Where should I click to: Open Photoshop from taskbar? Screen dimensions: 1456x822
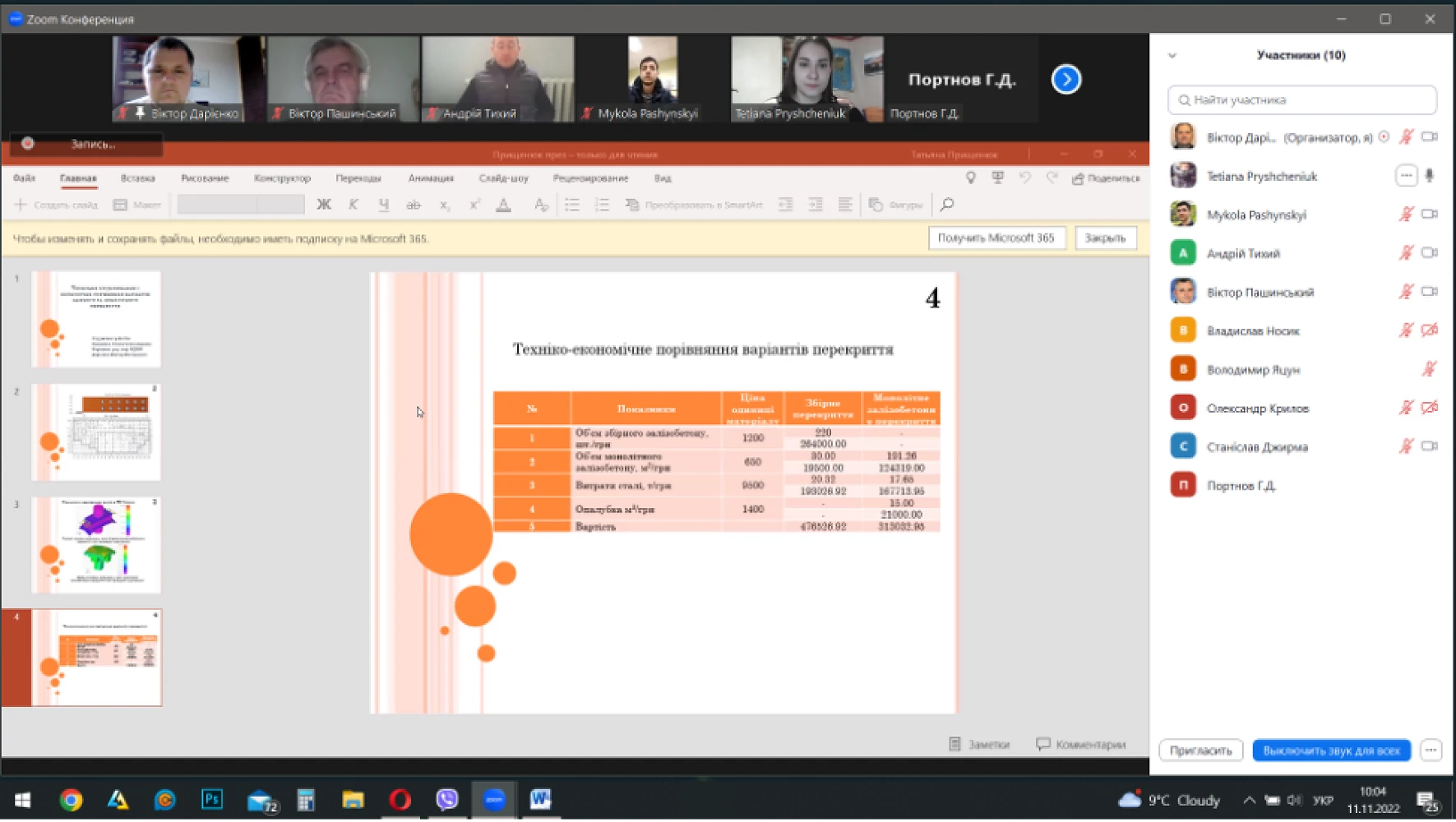tap(212, 800)
